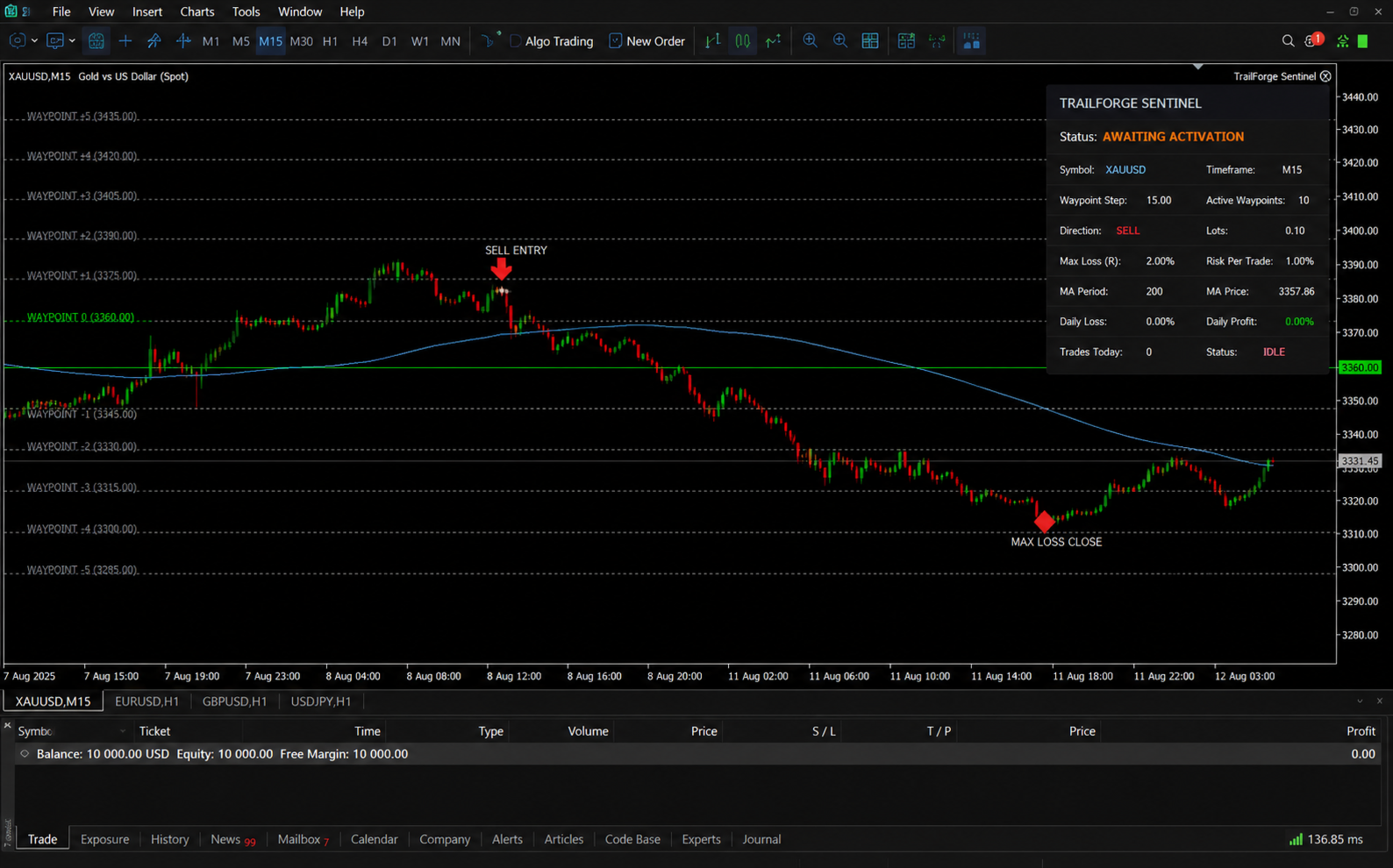Open the Help menu
The width and height of the screenshot is (1393, 868).
coord(352,11)
